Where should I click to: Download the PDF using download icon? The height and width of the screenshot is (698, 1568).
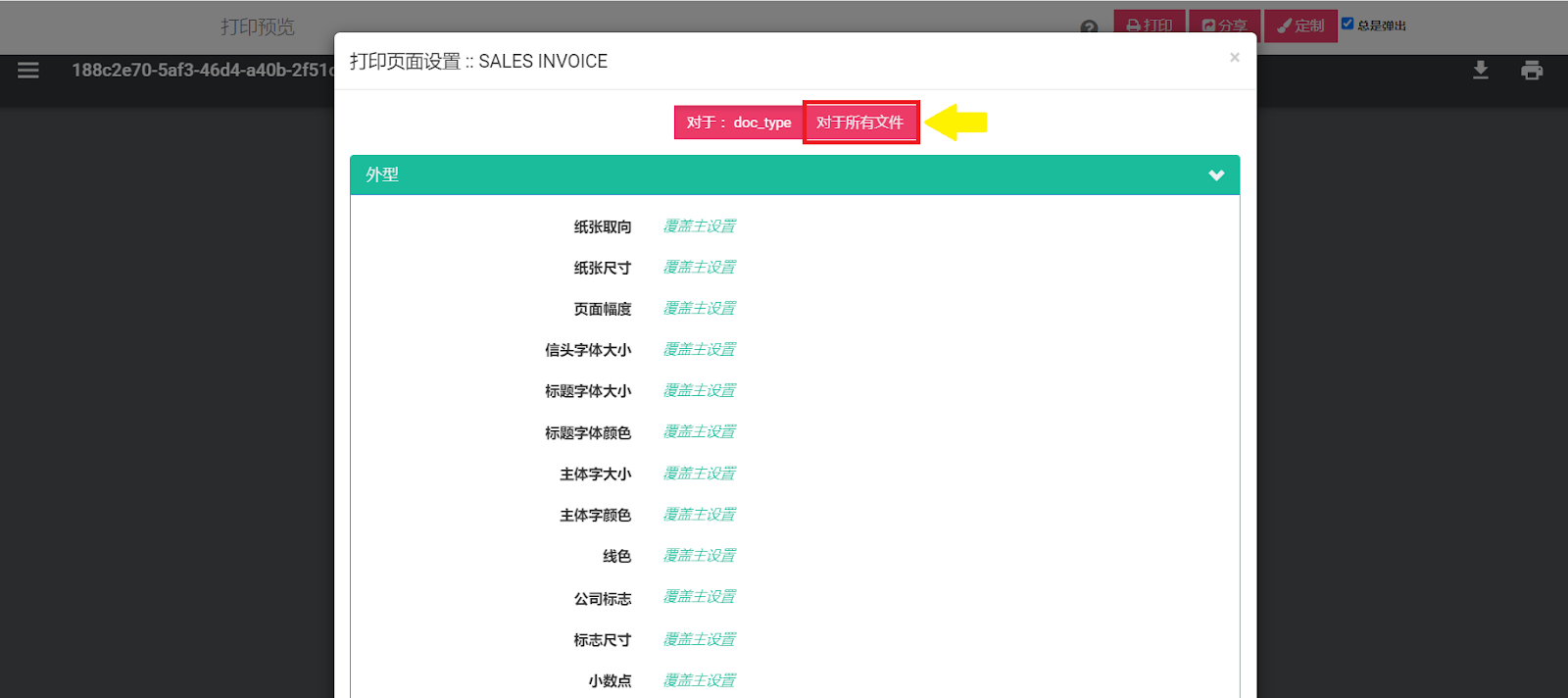click(x=1481, y=70)
